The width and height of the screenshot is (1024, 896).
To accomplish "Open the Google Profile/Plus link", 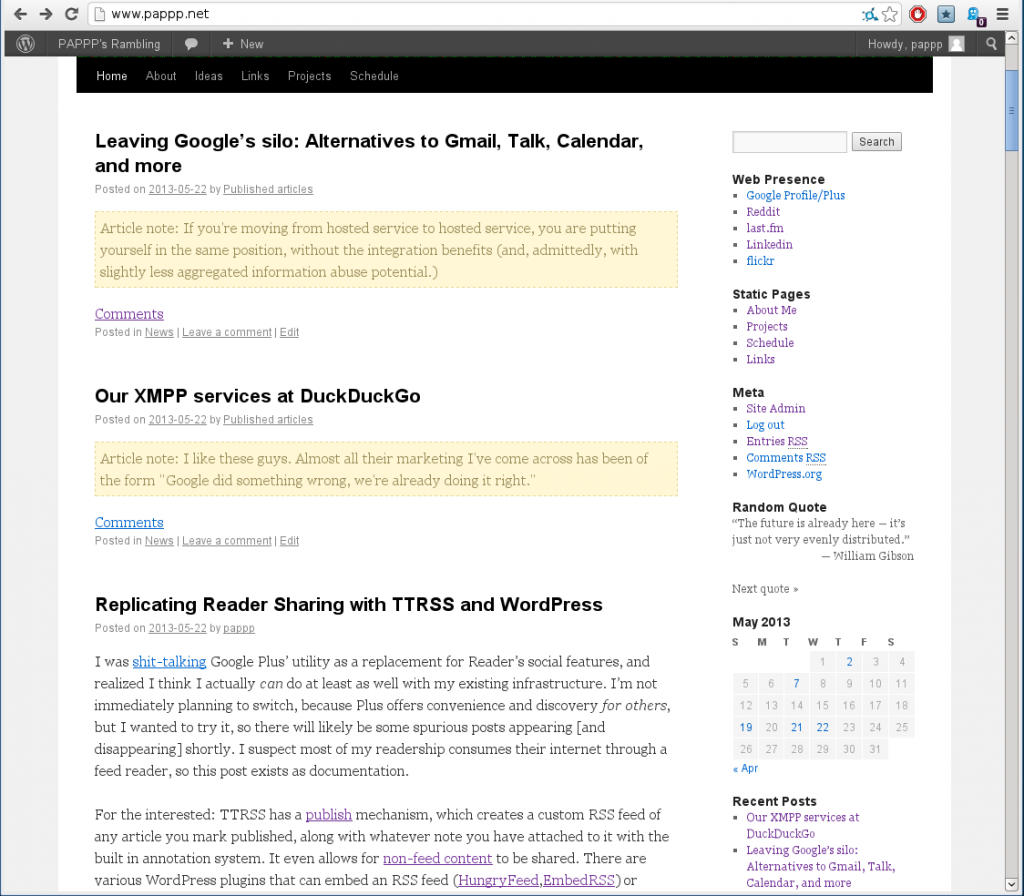I will (x=795, y=195).
